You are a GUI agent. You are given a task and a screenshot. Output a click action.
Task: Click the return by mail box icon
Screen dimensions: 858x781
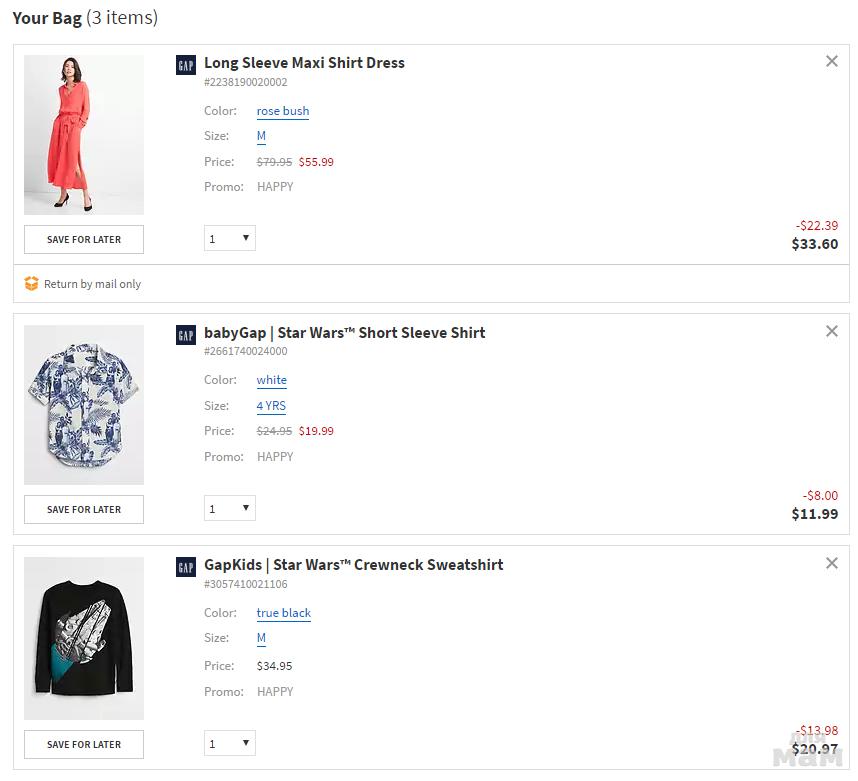click(31, 284)
